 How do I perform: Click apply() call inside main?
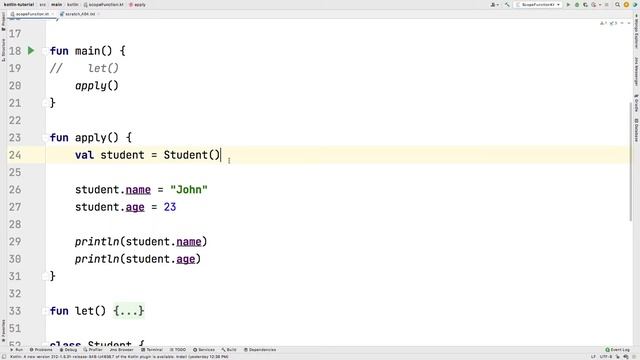tap(97, 86)
